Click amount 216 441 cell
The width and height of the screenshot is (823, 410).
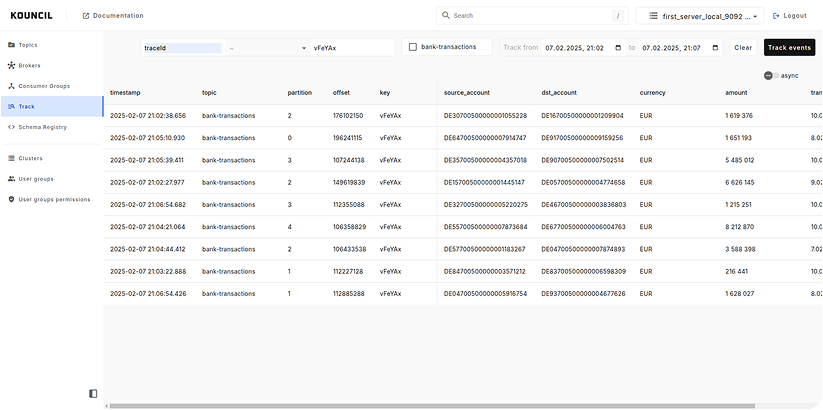pyautogui.click(x=736, y=271)
